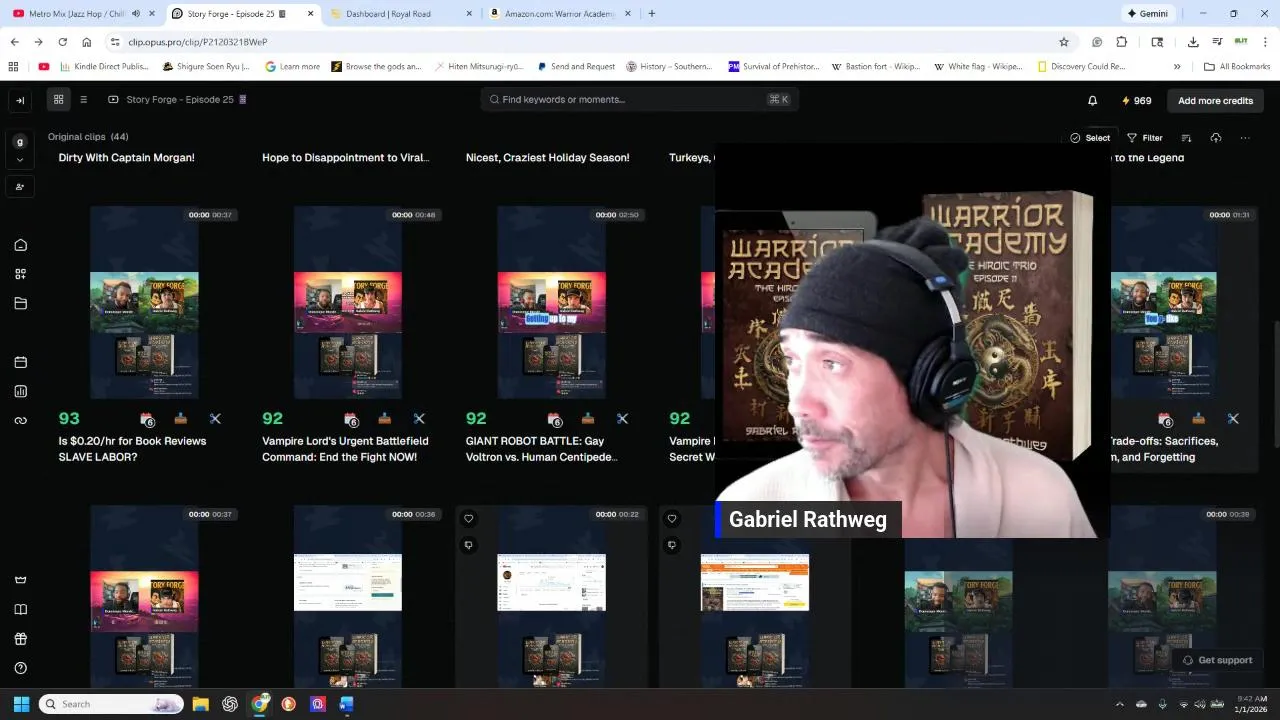This screenshot has width=1280, height=720.
Task: Open White flag - Wikipedia bookmark
Action: click(x=978, y=67)
